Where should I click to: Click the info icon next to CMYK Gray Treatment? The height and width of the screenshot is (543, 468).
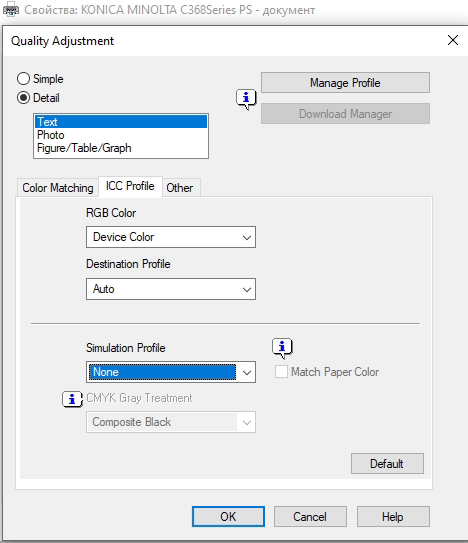coord(72,399)
